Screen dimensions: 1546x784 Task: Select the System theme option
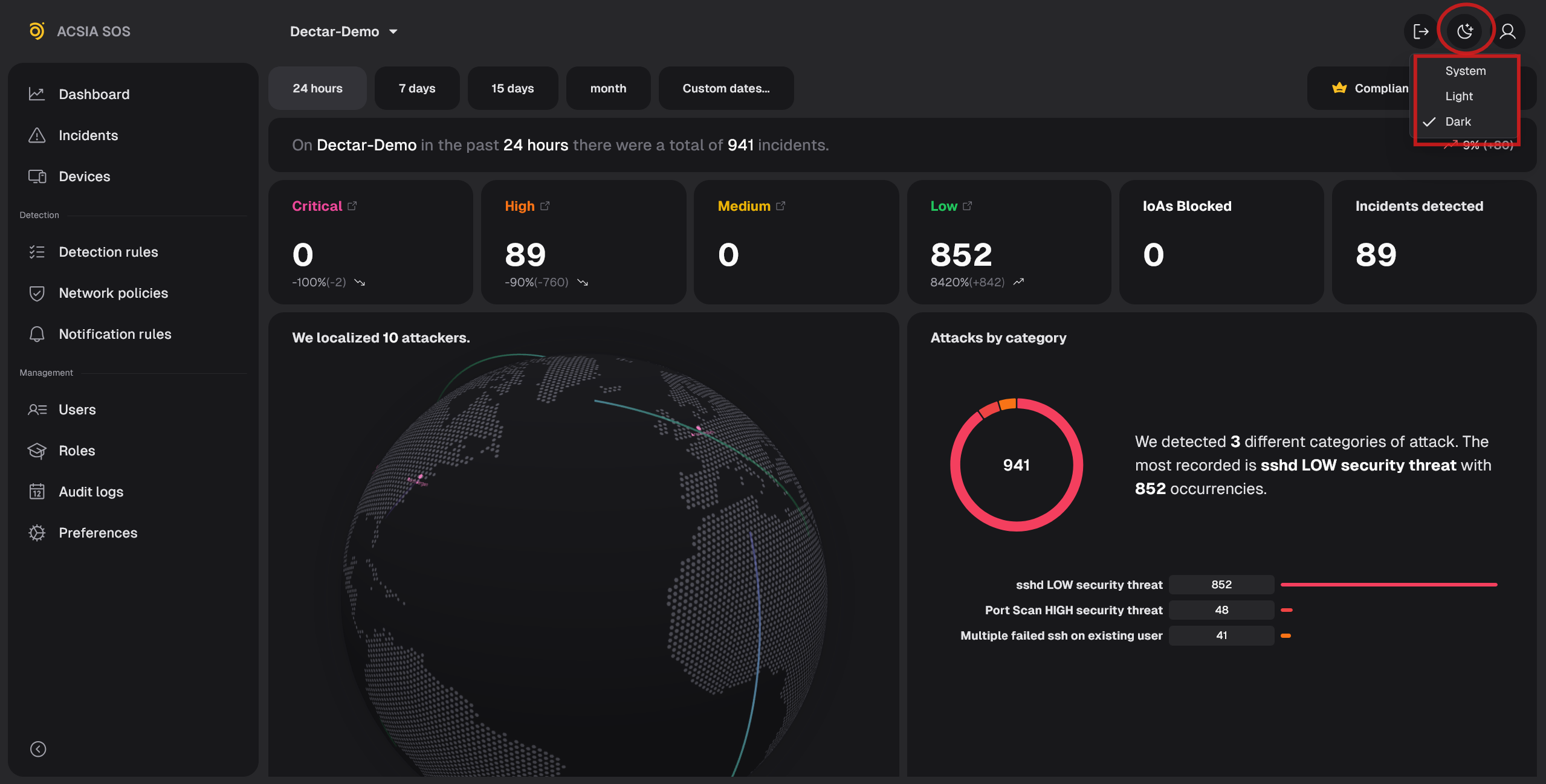[x=1465, y=71]
